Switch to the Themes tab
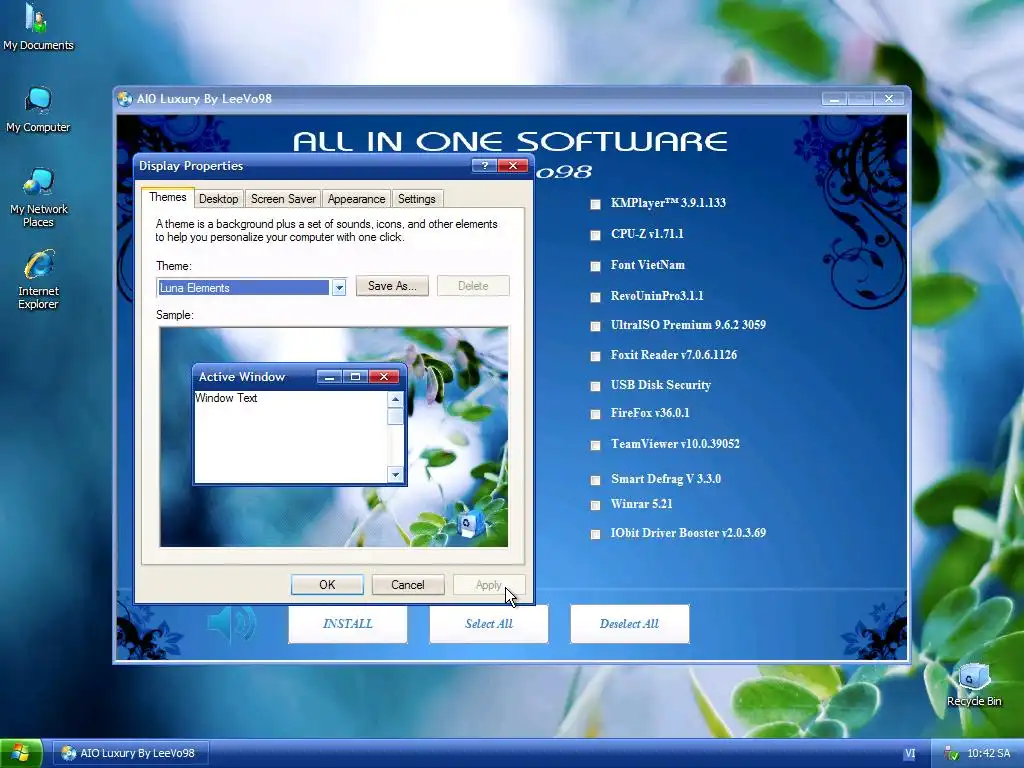1024x768 pixels. [x=167, y=197]
